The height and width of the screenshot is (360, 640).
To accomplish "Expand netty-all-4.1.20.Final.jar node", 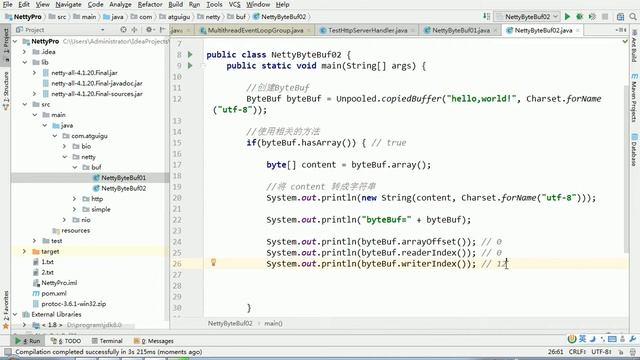I will pos(35,73).
